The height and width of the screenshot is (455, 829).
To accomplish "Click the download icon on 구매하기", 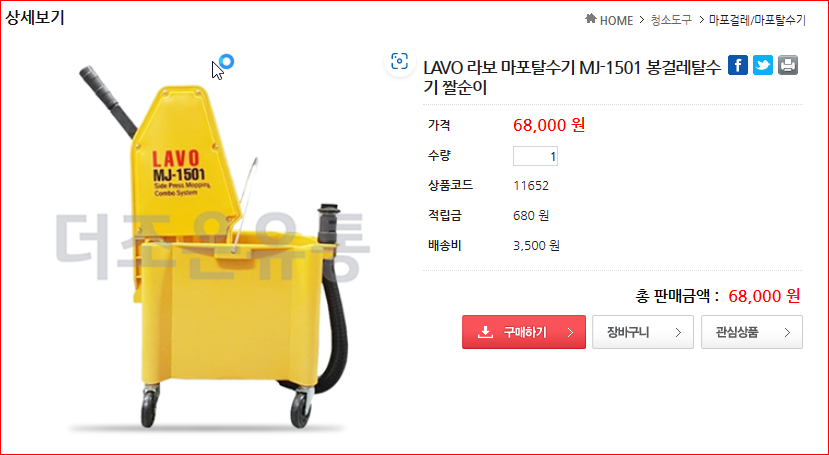I will (x=485, y=332).
